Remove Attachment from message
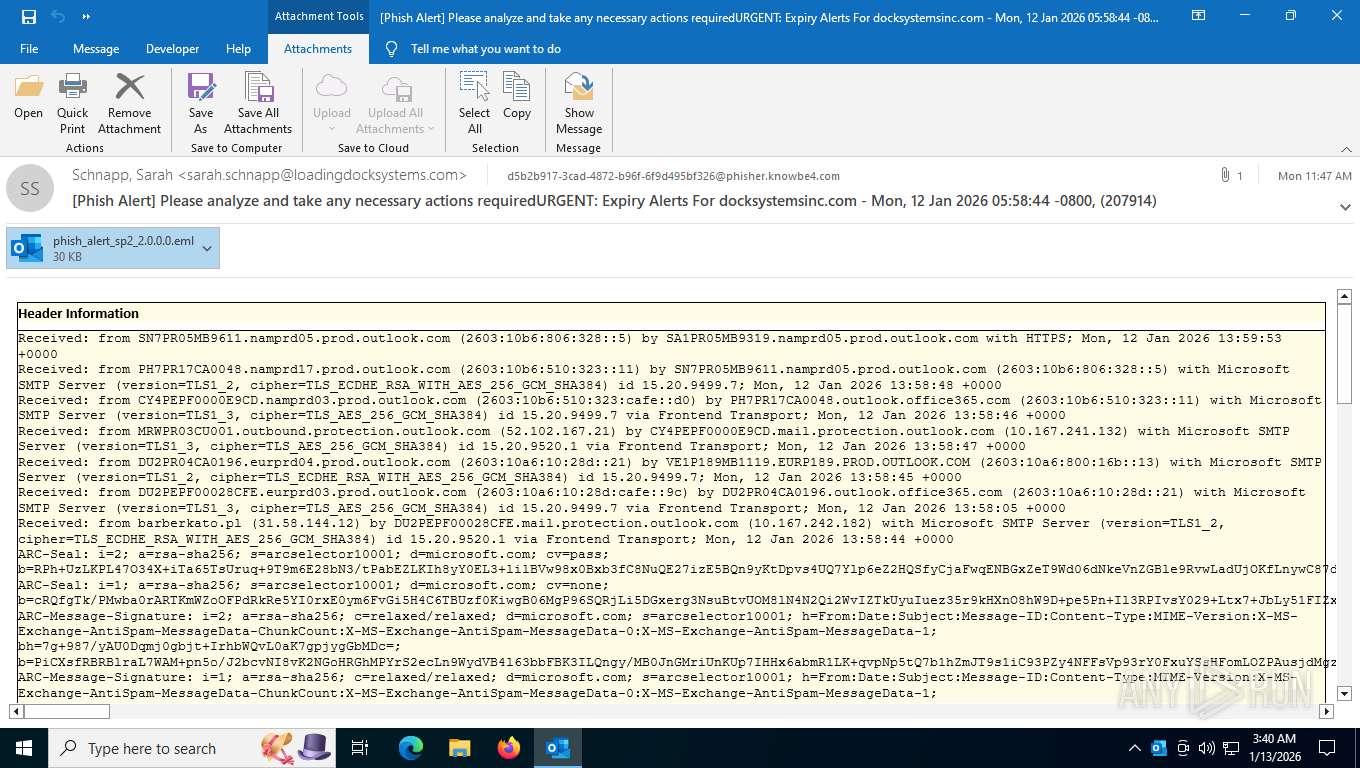 click(x=129, y=103)
